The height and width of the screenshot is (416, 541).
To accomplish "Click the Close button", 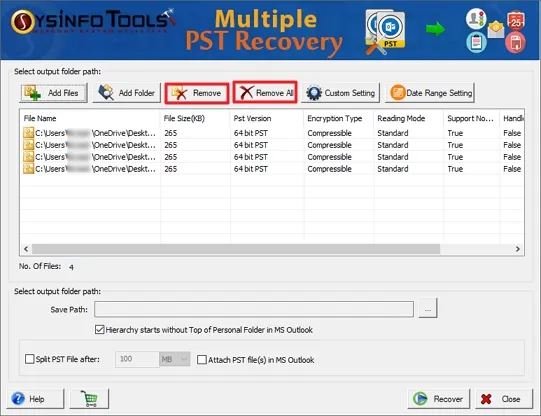I will [x=504, y=399].
